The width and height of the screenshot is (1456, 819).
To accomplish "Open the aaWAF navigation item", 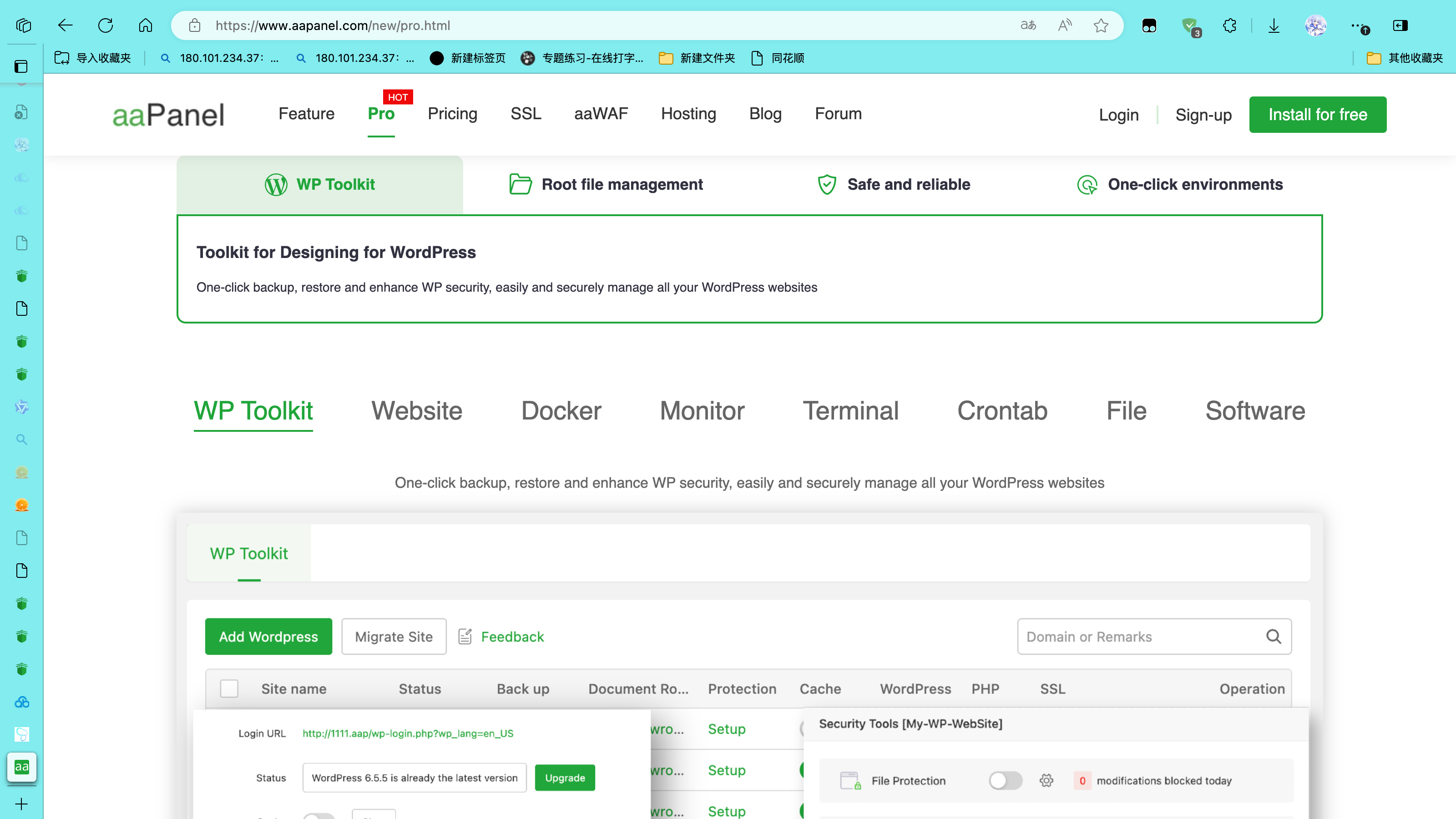I will (x=601, y=114).
